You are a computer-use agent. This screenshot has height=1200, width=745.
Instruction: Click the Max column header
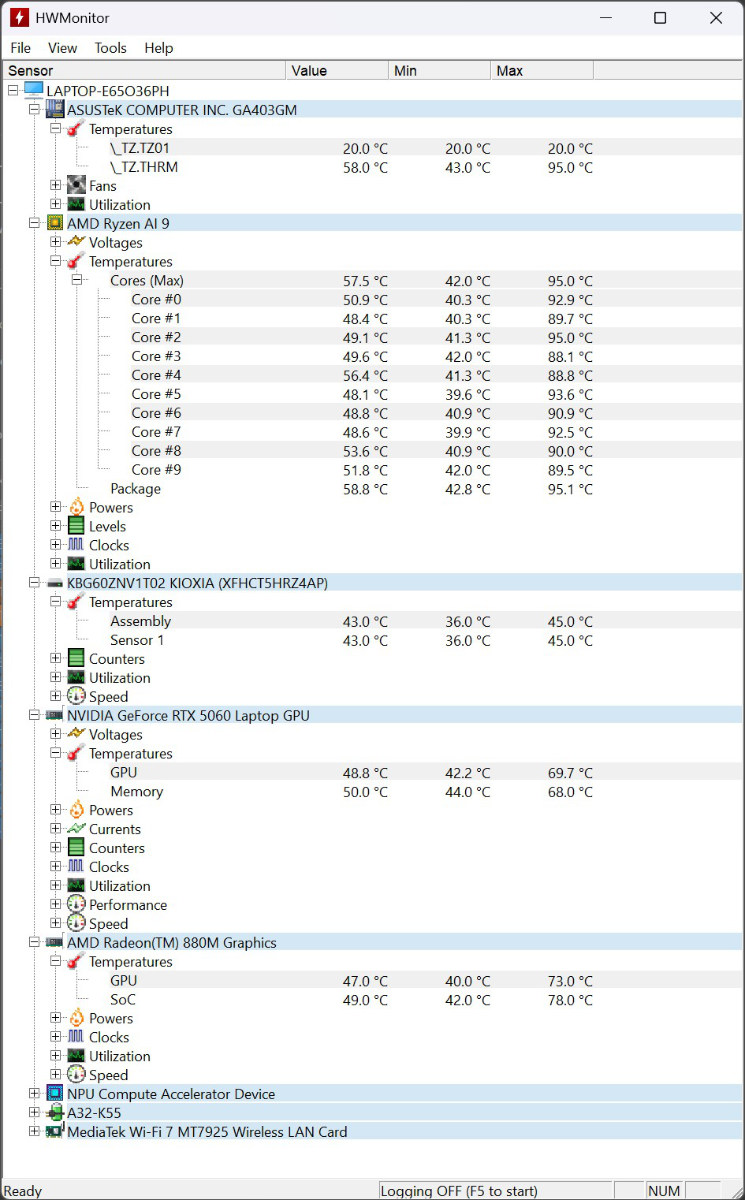542,71
